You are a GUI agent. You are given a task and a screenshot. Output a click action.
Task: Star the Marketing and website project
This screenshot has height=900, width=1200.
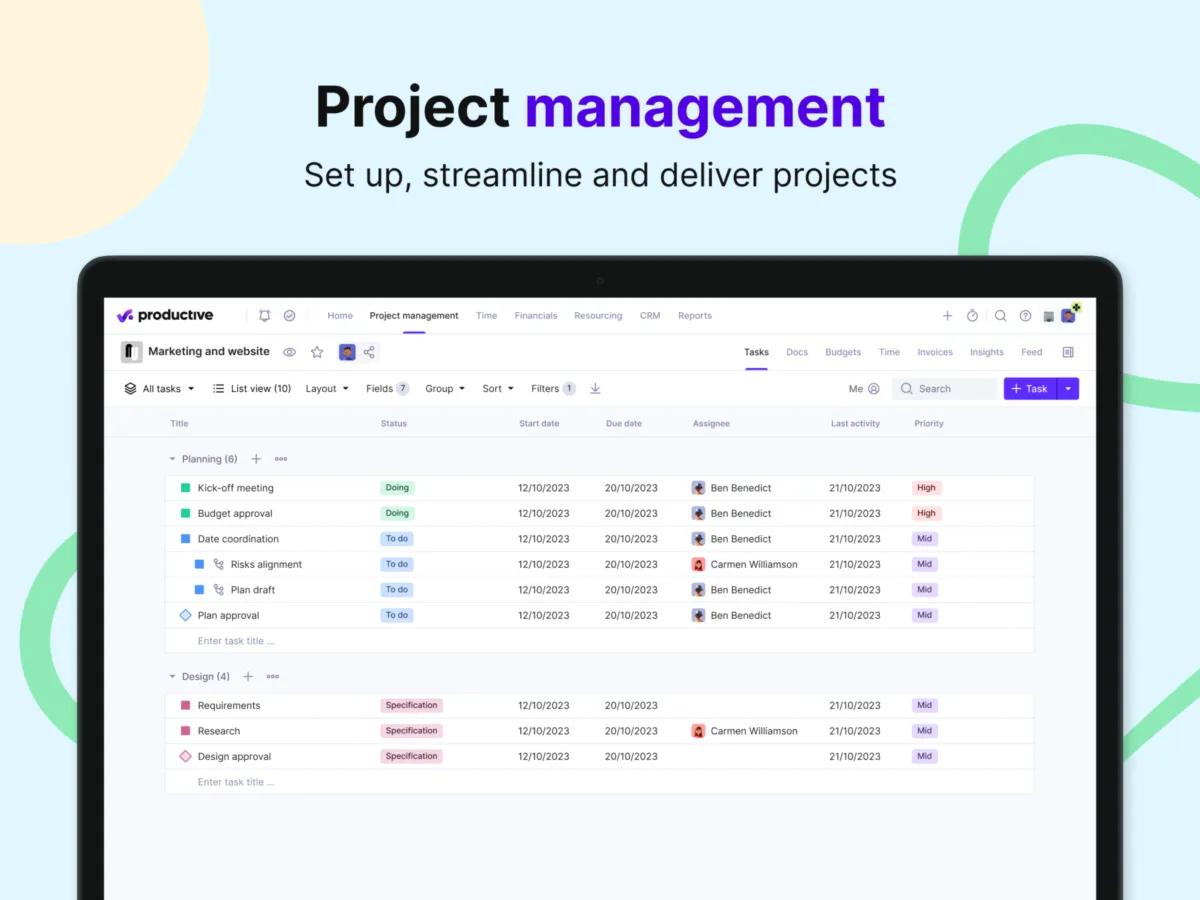point(317,352)
